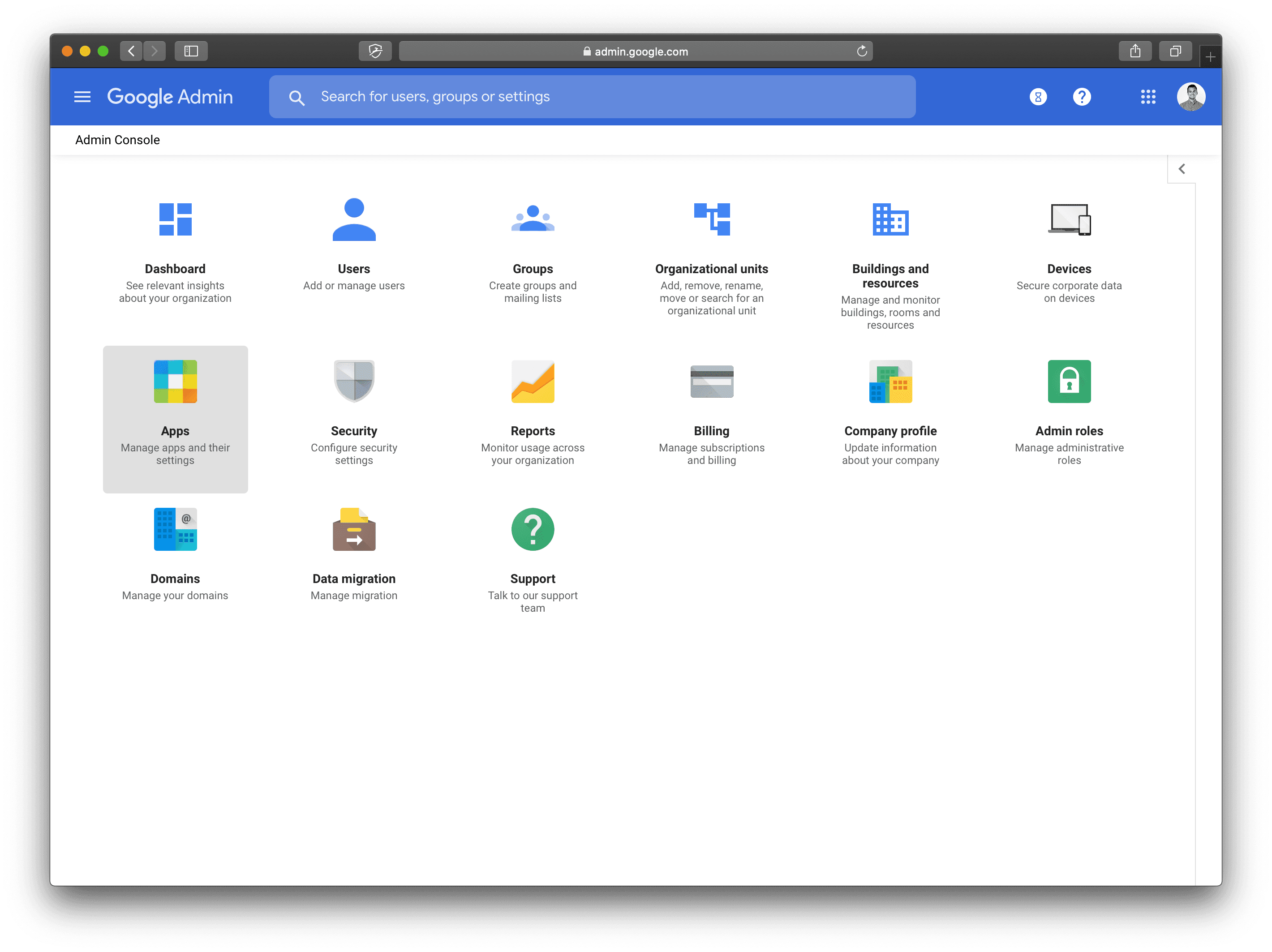The image size is (1272, 952).
Task: Open the Organizational units icon
Action: point(712,219)
